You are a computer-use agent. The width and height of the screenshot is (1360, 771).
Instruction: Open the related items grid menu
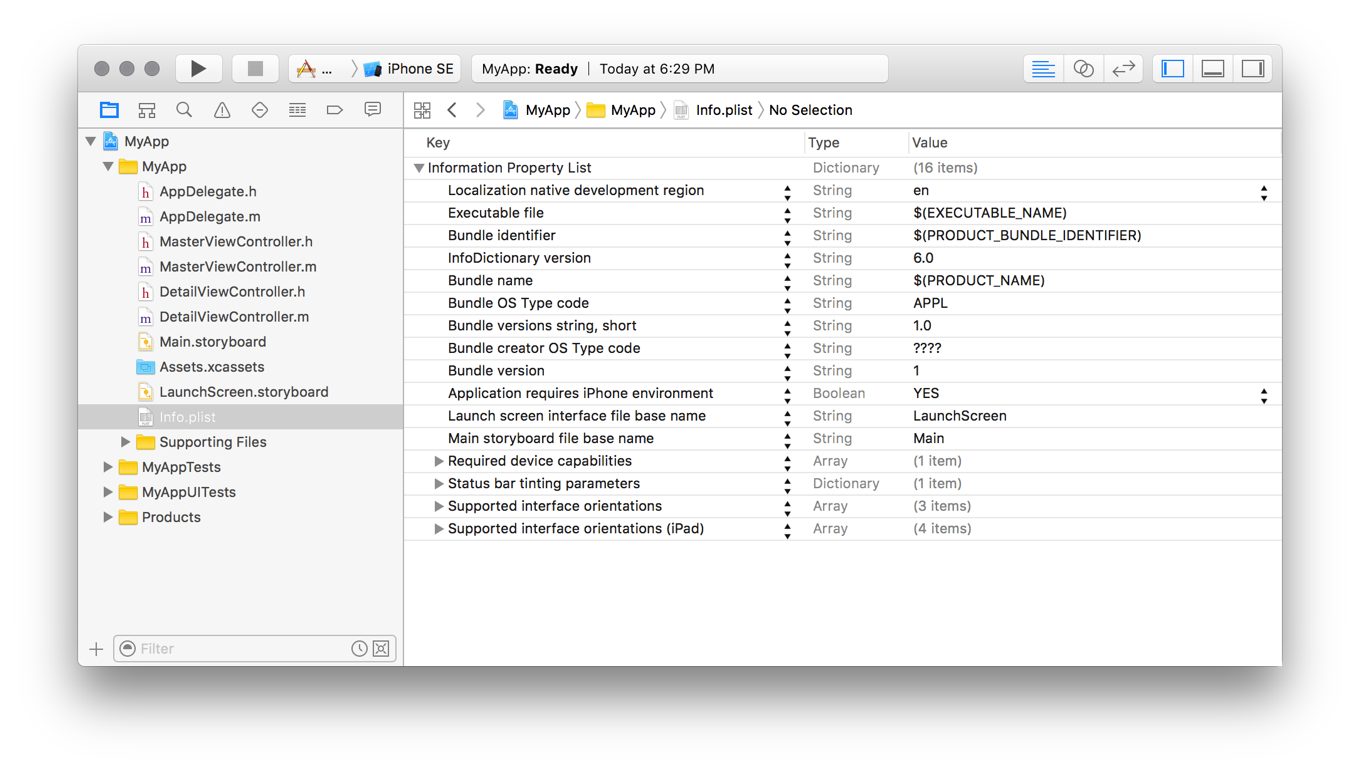[x=422, y=110]
